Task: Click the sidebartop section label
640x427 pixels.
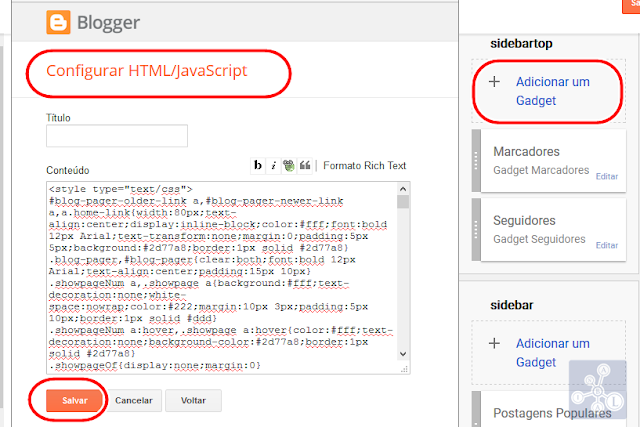Action: (521, 43)
